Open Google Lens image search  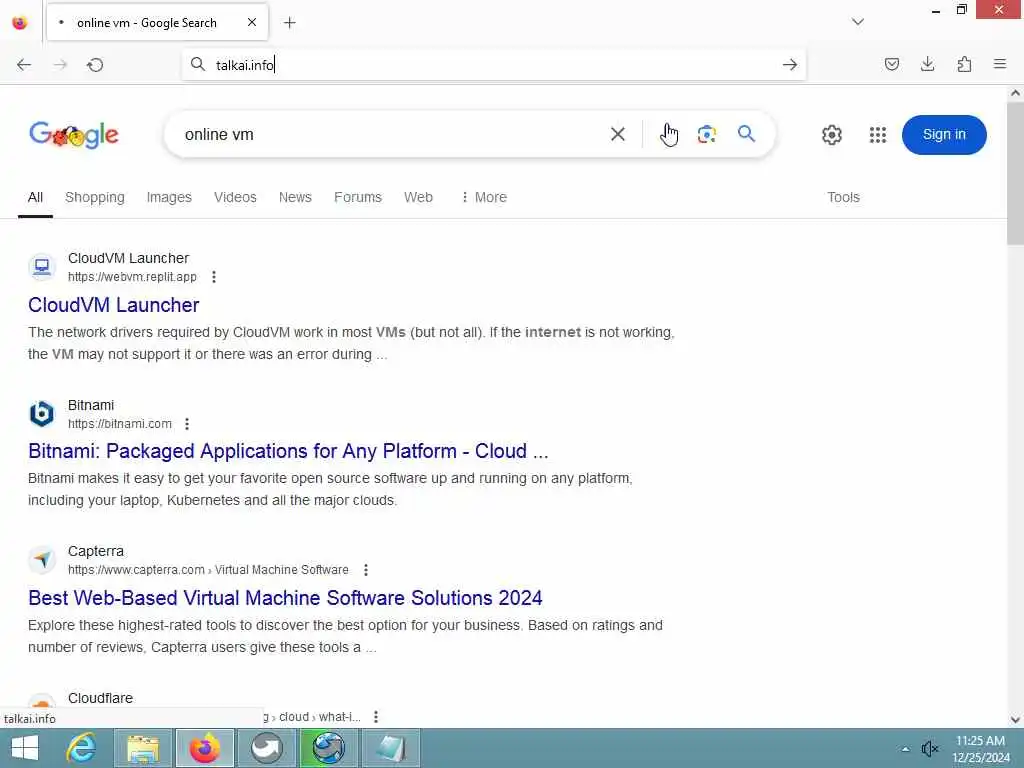707,135
